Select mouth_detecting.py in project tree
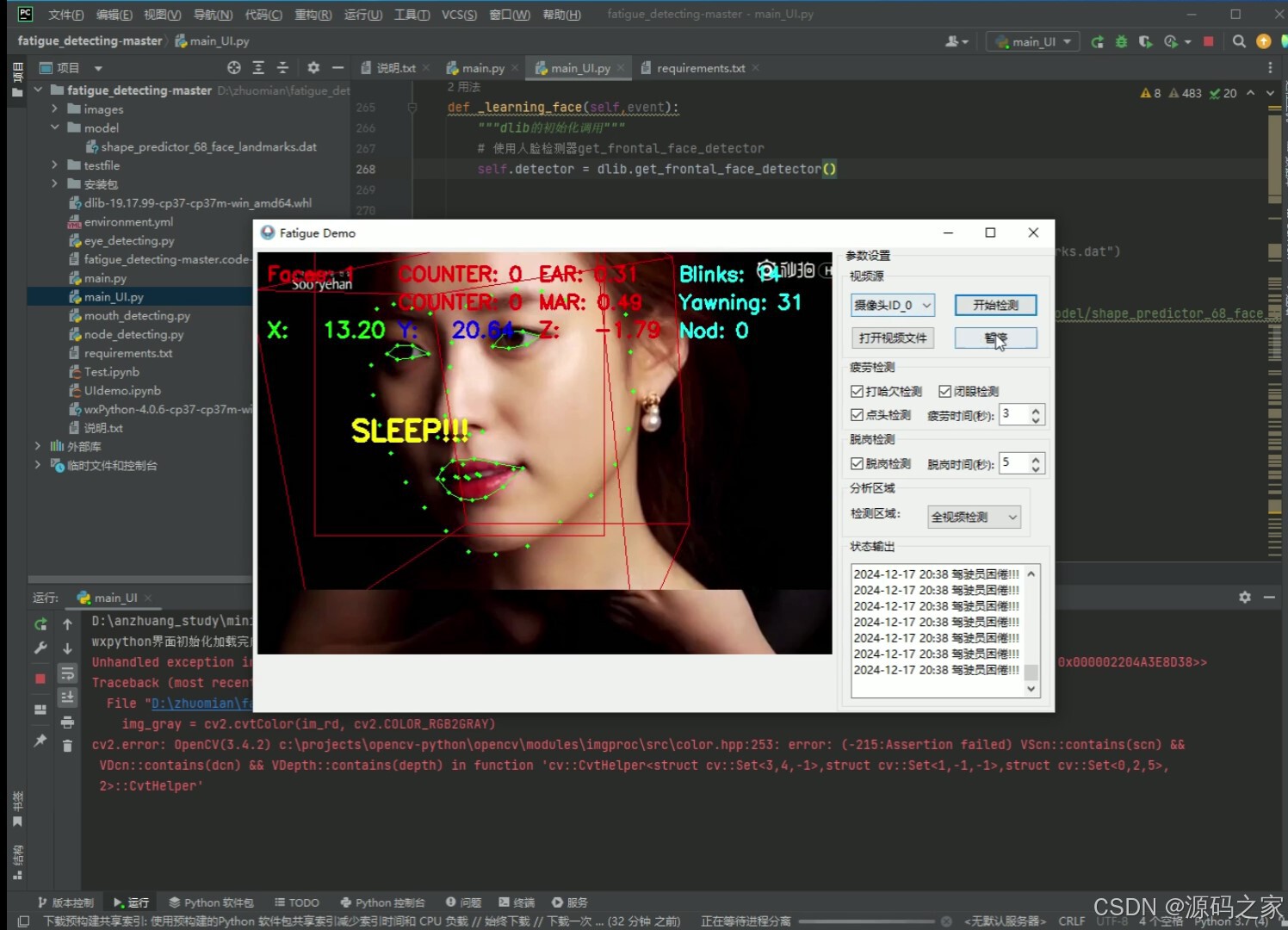 pos(137,316)
